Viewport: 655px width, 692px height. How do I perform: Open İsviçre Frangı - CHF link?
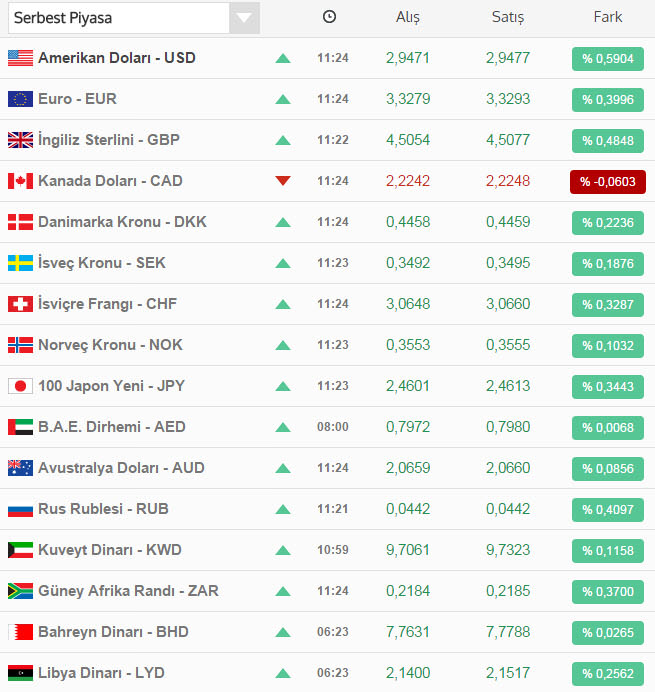click(x=107, y=304)
